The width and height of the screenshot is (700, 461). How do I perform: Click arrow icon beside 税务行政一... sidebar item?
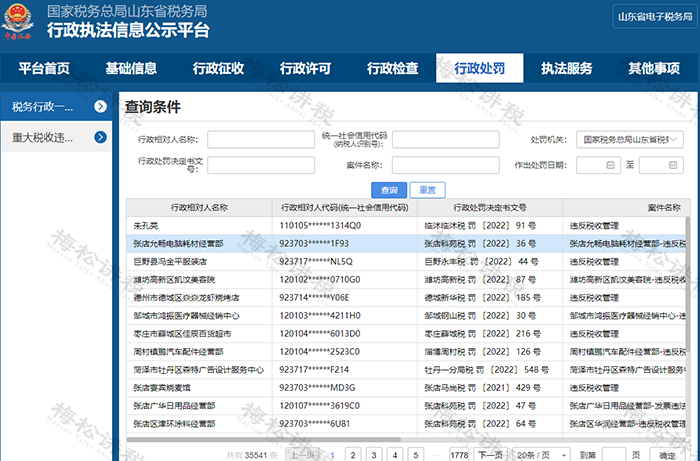pyautogui.click(x=100, y=106)
